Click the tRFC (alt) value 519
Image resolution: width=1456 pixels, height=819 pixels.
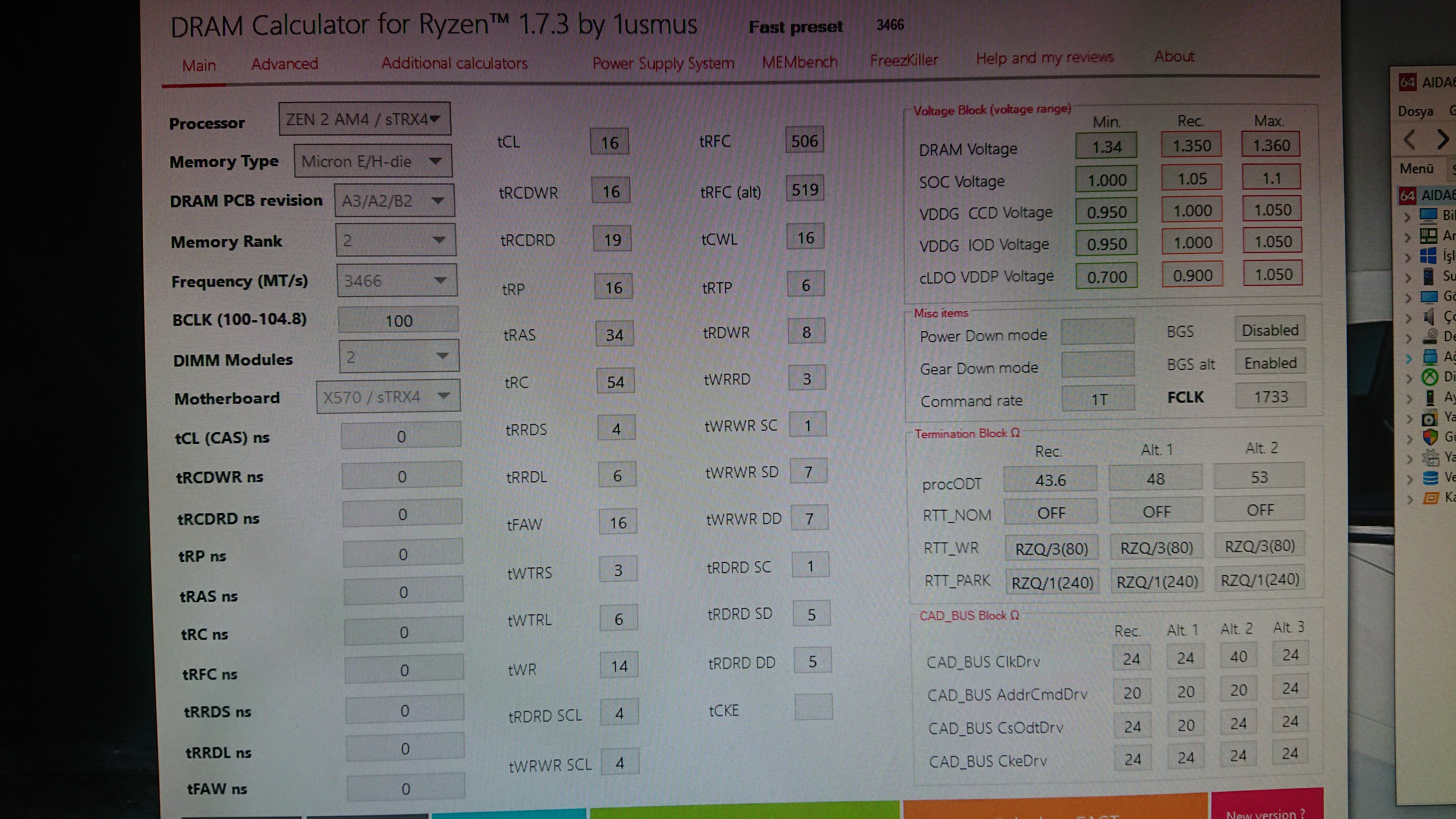(x=805, y=189)
